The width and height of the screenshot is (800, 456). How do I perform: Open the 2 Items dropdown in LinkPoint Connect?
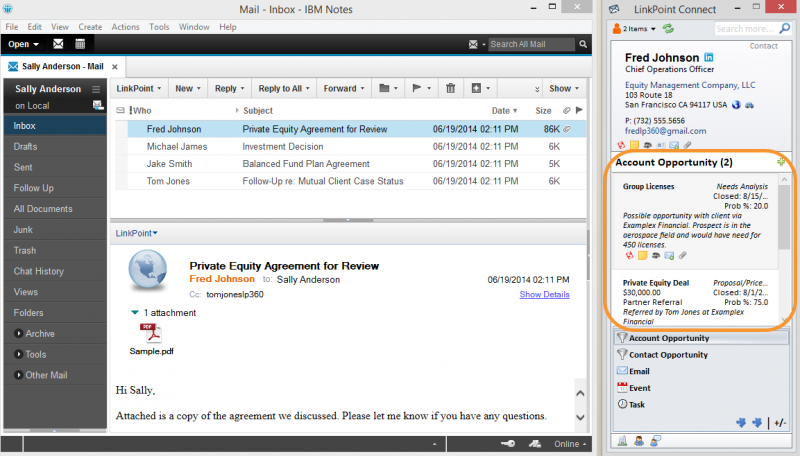pyautogui.click(x=634, y=29)
